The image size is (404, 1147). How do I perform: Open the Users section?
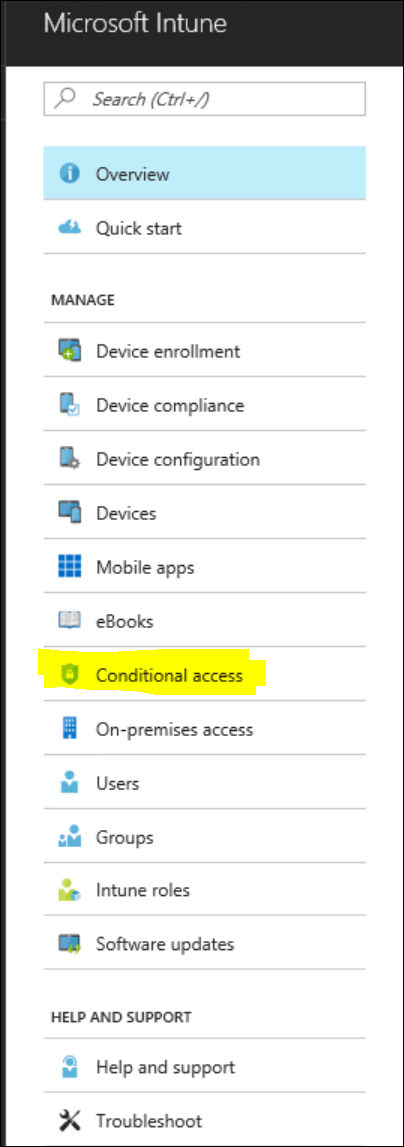(205, 783)
